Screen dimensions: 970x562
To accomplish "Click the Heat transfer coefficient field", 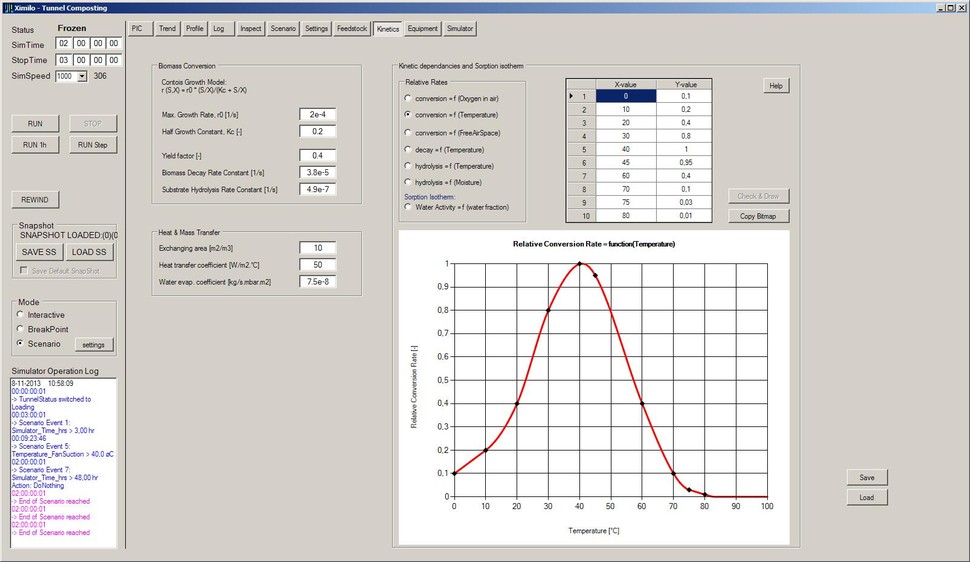I will (x=317, y=264).
